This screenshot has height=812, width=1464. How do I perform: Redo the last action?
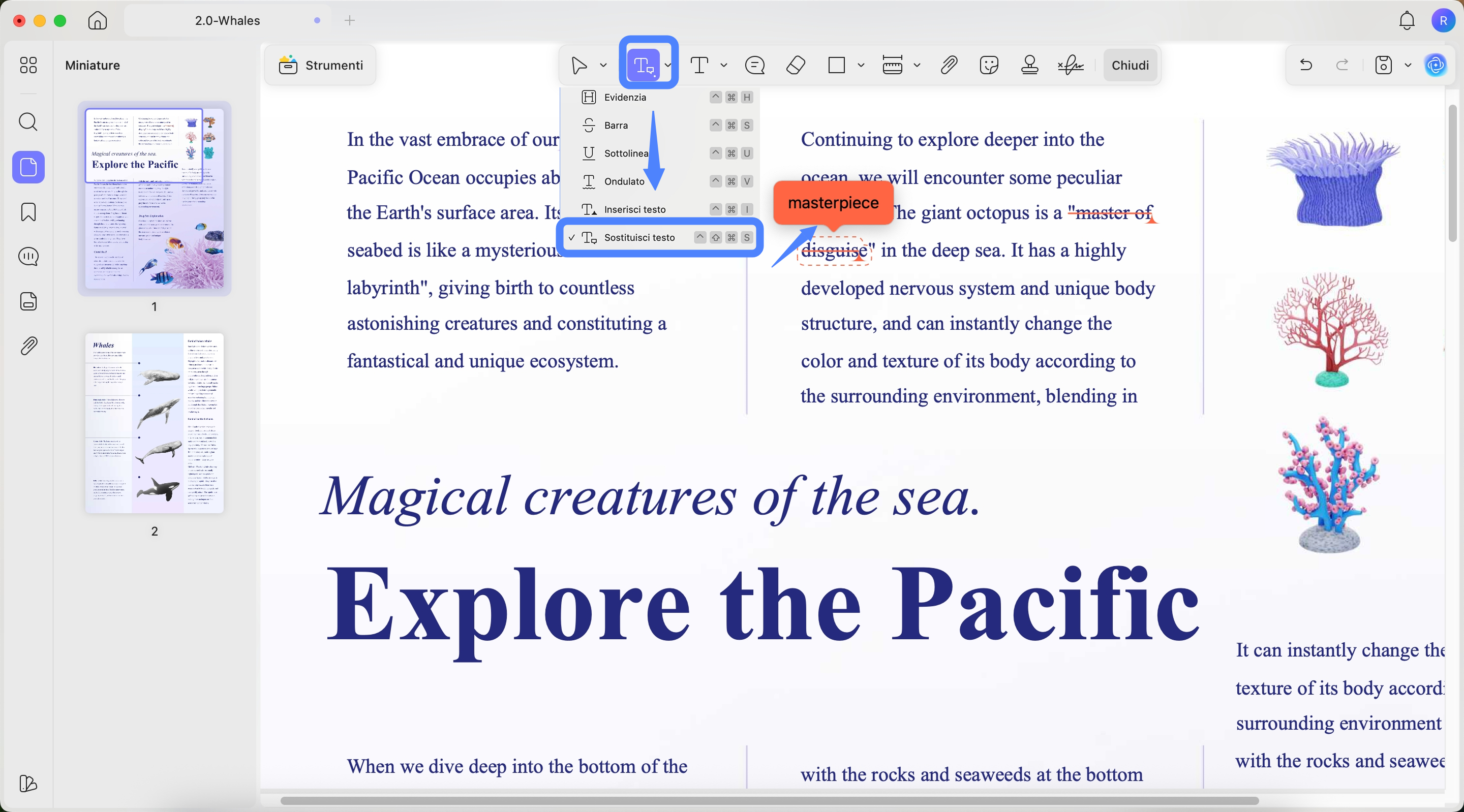(1343, 66)
